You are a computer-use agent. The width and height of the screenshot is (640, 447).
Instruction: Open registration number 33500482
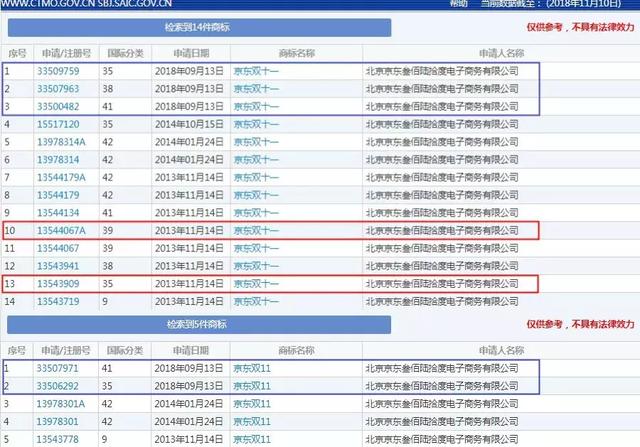(x=58, y=107)
